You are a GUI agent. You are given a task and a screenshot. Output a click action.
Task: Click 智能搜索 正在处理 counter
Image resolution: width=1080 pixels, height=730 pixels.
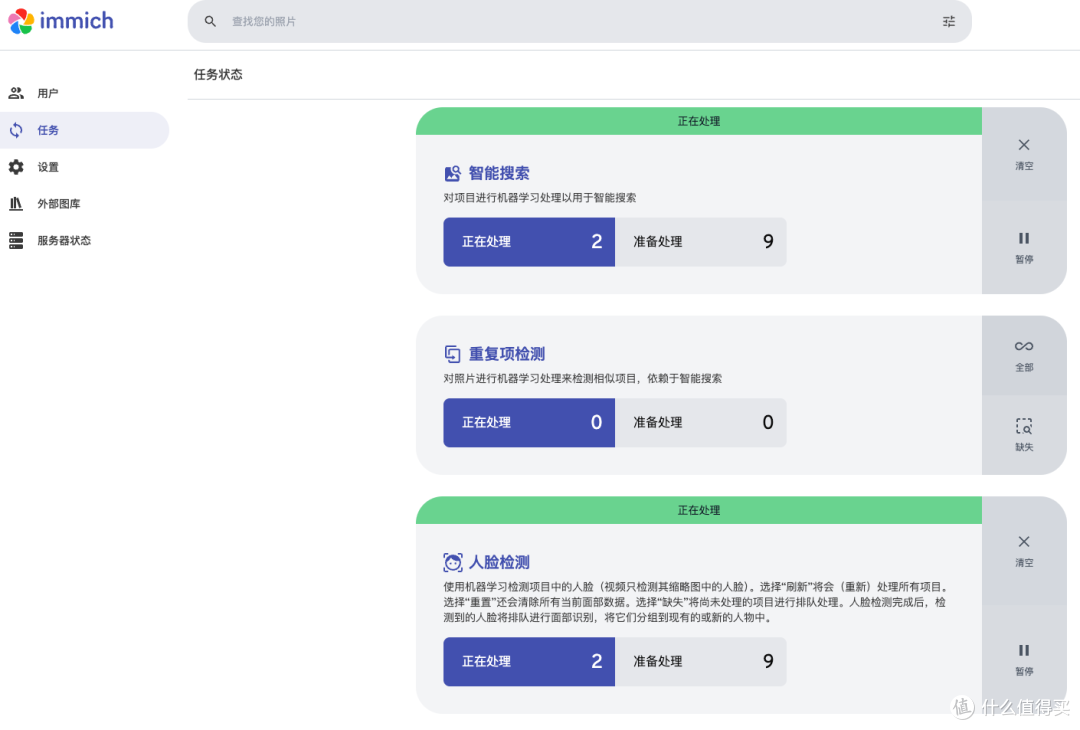pos(529,242)
